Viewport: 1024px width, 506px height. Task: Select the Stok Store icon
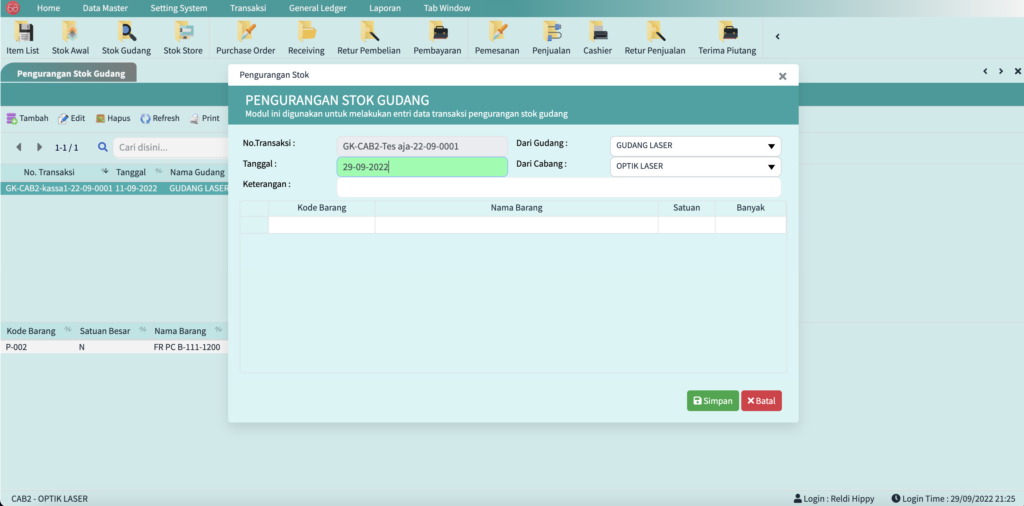coord(183,37)
